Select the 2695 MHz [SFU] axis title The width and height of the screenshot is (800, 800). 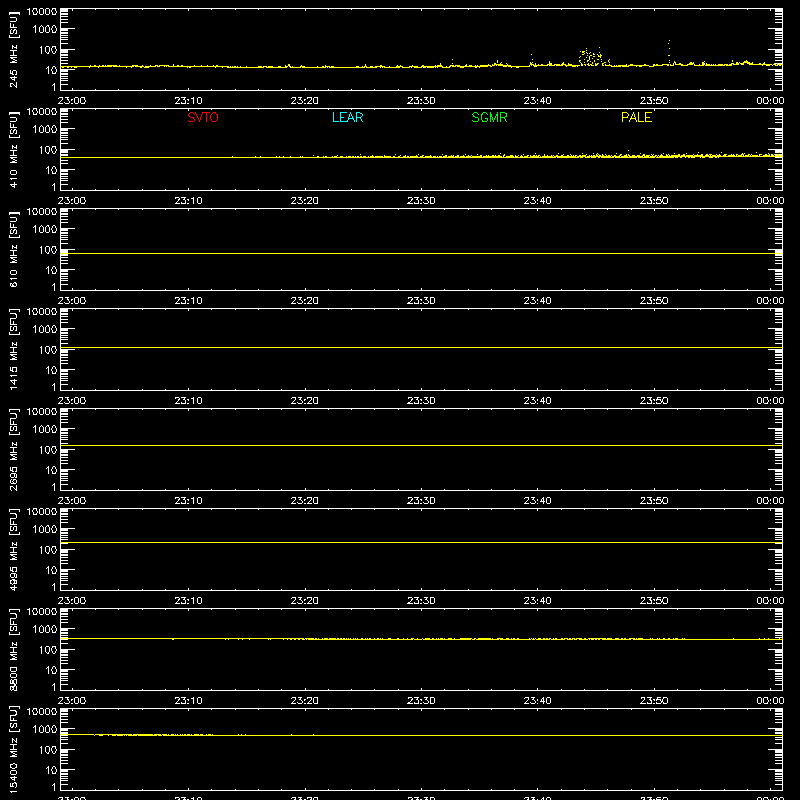pos(14,449)
